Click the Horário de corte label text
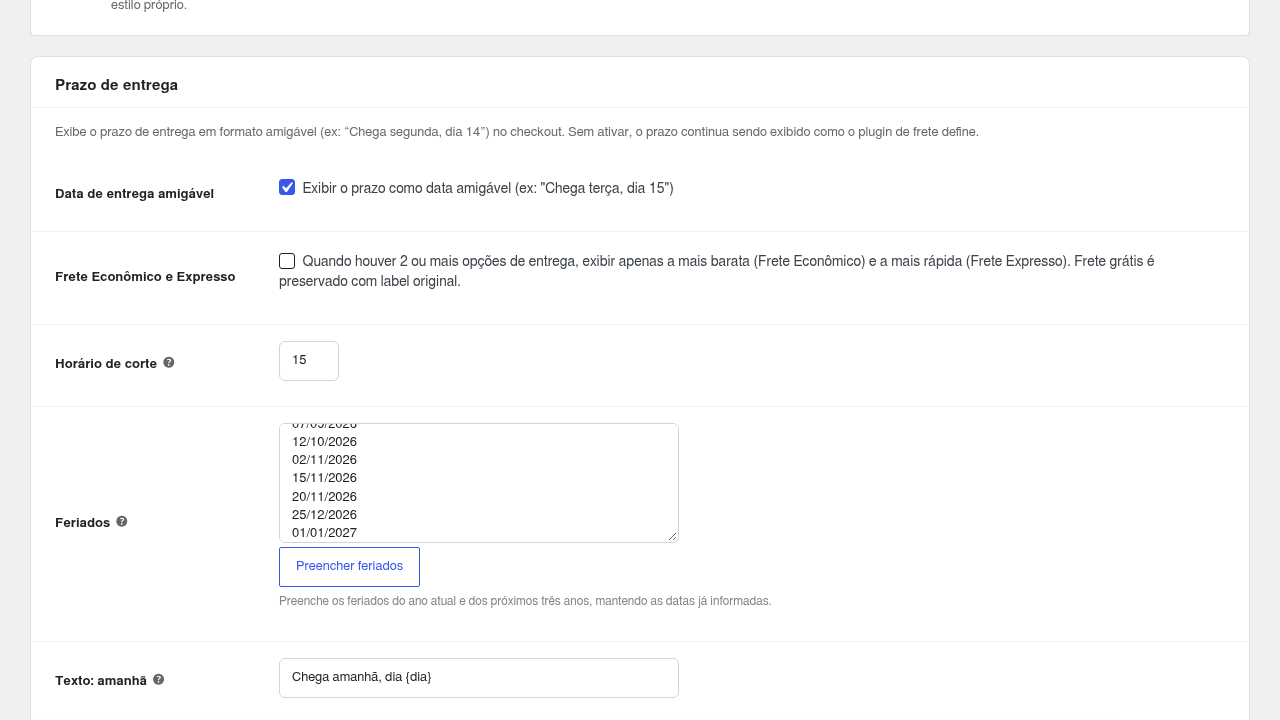The width and height of the screenshot is (1280, 720). tap(106, 364)
